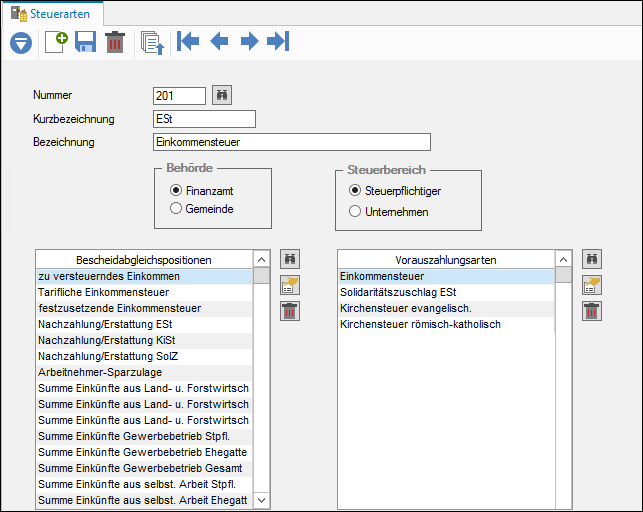The width and height of the screenshot is (643, 512).
Task: Select 'Kirchensteuer evangelisch.' row
Action: coord(446,308)
